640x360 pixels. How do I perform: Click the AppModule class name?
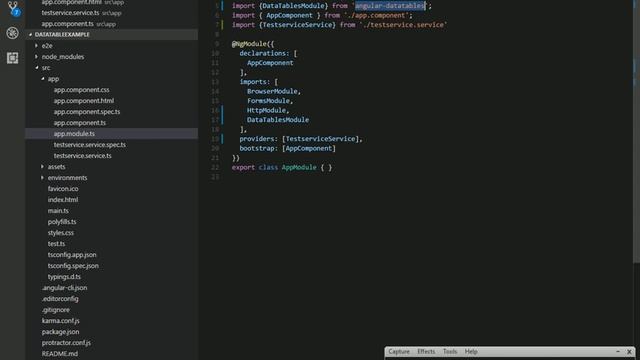pyautogui.click(x=299, y=168)
